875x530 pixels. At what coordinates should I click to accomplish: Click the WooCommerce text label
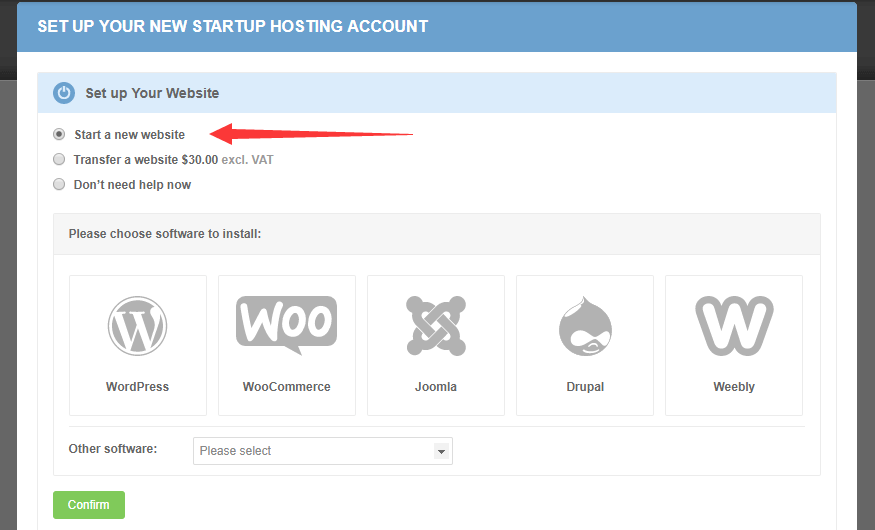286,387
